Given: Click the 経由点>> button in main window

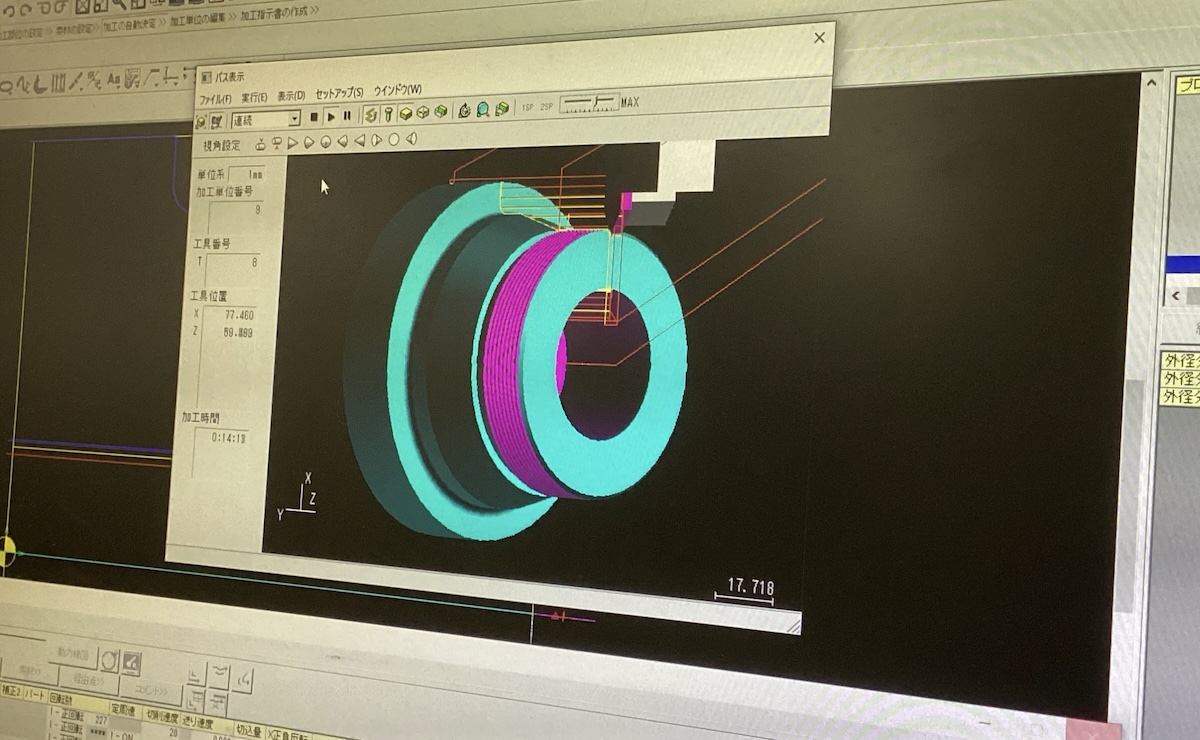Looking at the screenshot, I should point(89,683).
